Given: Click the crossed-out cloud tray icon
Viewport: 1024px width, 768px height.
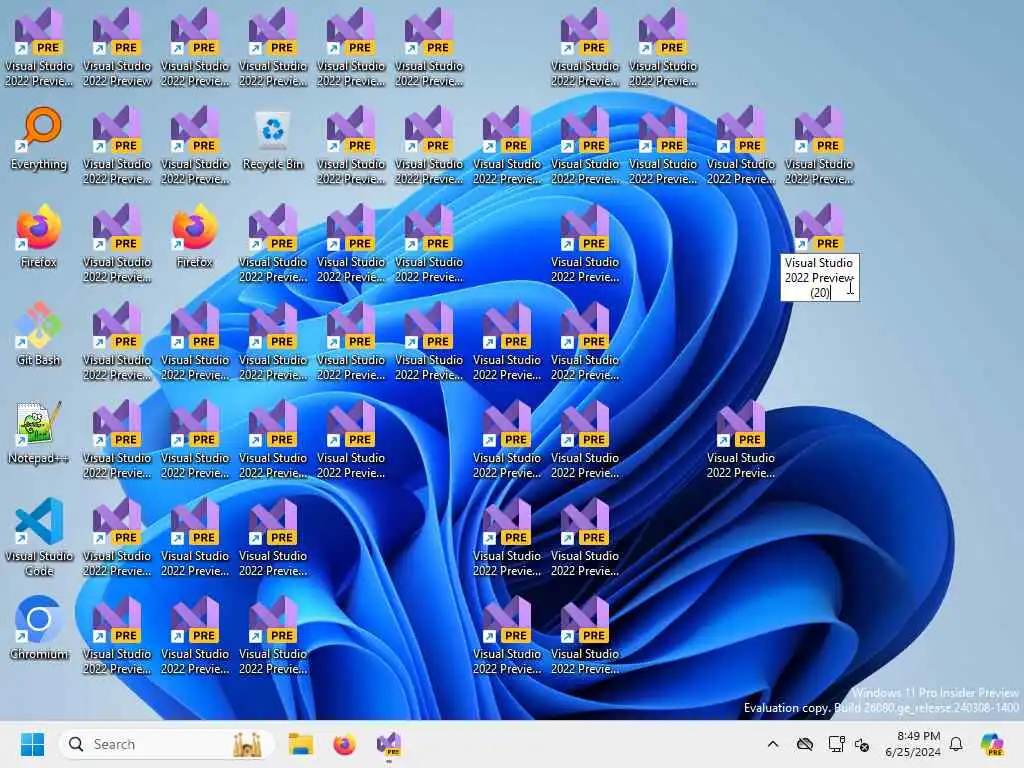Looking at the screenshot, I should [805, 744].
